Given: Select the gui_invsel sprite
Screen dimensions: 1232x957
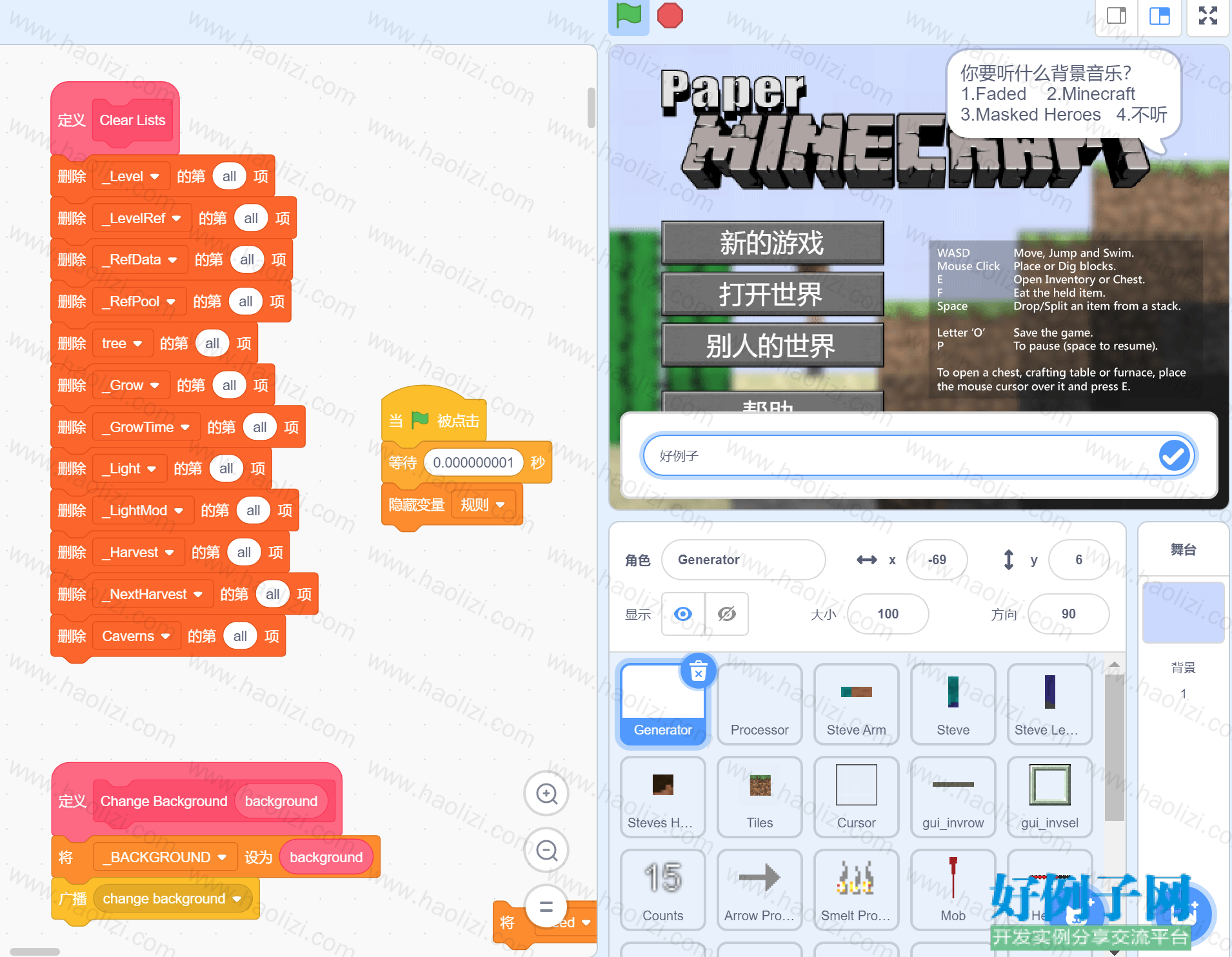Looking at the screenshot, I should [1050, 798].
